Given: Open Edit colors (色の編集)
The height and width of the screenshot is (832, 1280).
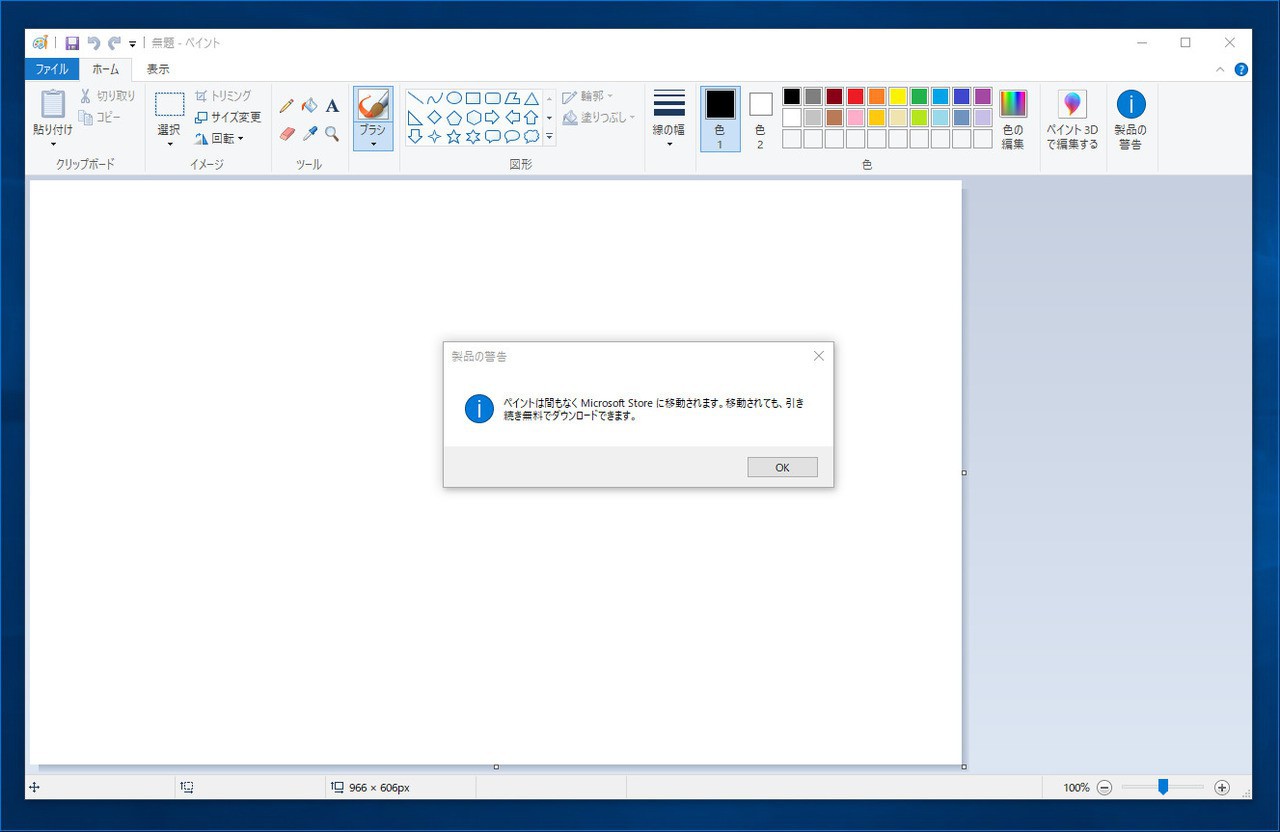Looking at the screenshot, I should point(1013,118).
